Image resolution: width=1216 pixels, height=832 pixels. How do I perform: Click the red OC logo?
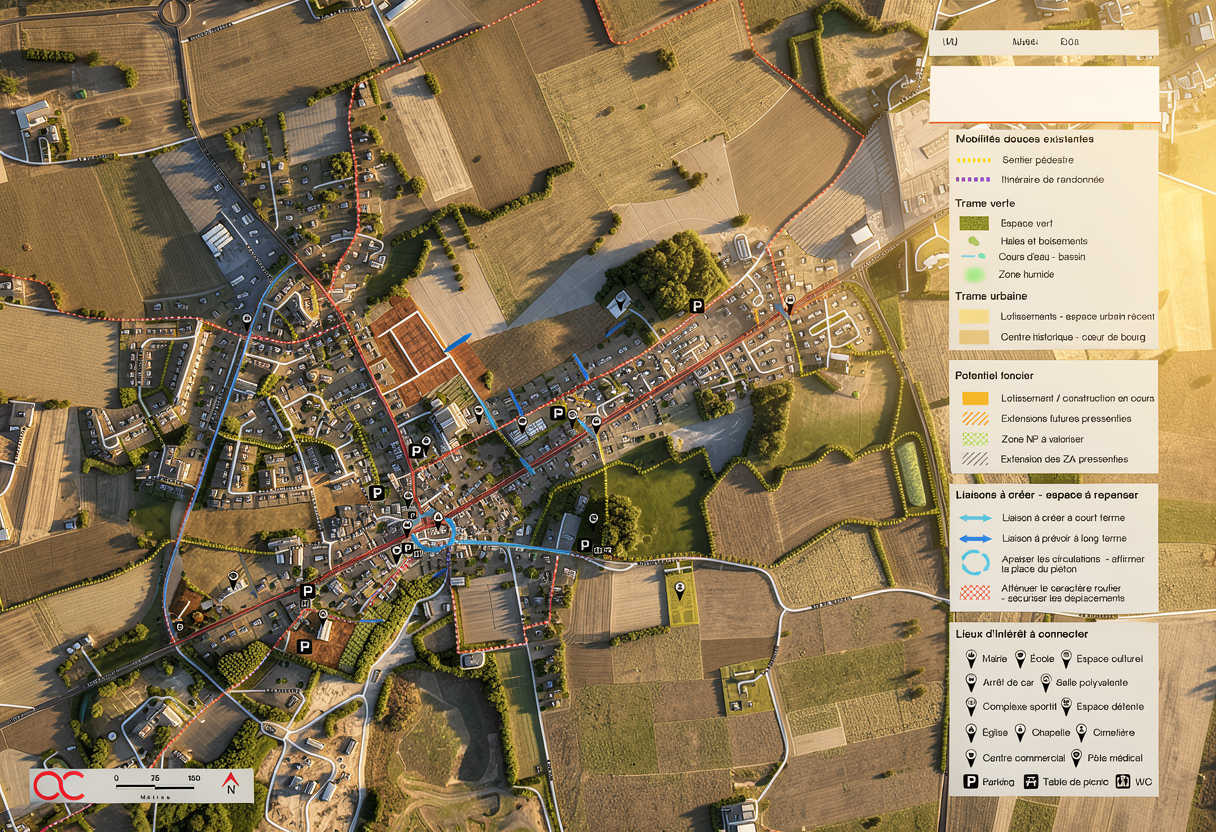click(x=59, y=785)
